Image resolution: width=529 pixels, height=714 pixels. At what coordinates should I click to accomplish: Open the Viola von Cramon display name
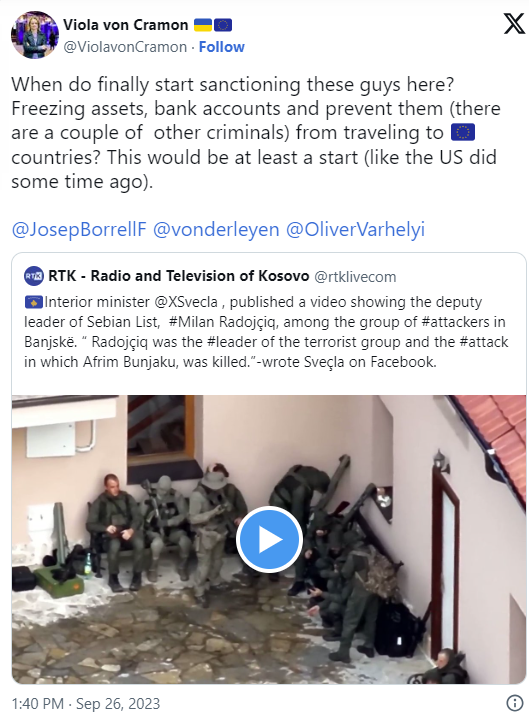click(126, 25)
